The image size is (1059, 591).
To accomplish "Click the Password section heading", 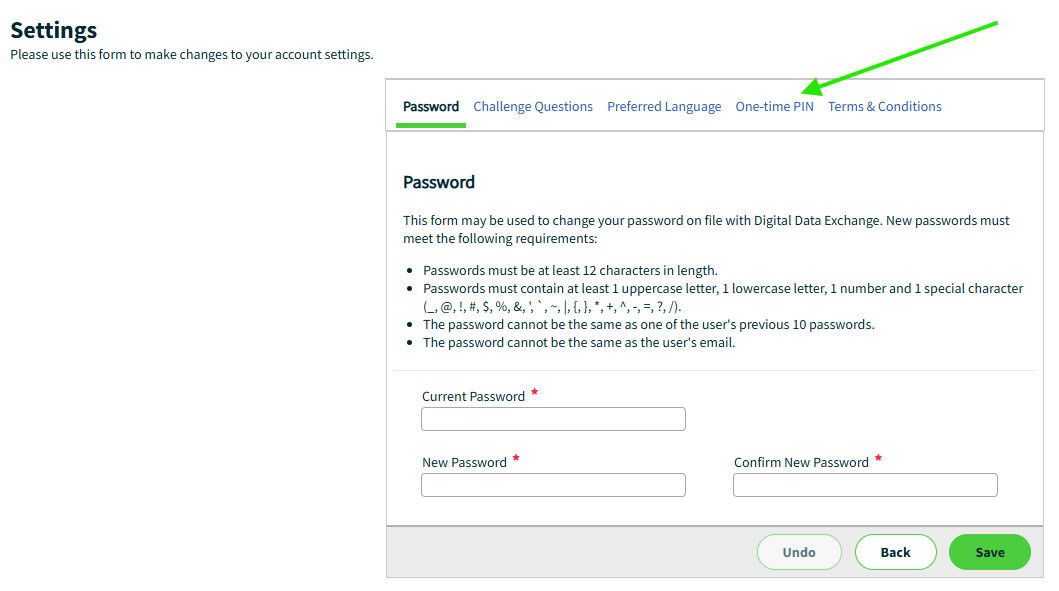I will (439, 182).
